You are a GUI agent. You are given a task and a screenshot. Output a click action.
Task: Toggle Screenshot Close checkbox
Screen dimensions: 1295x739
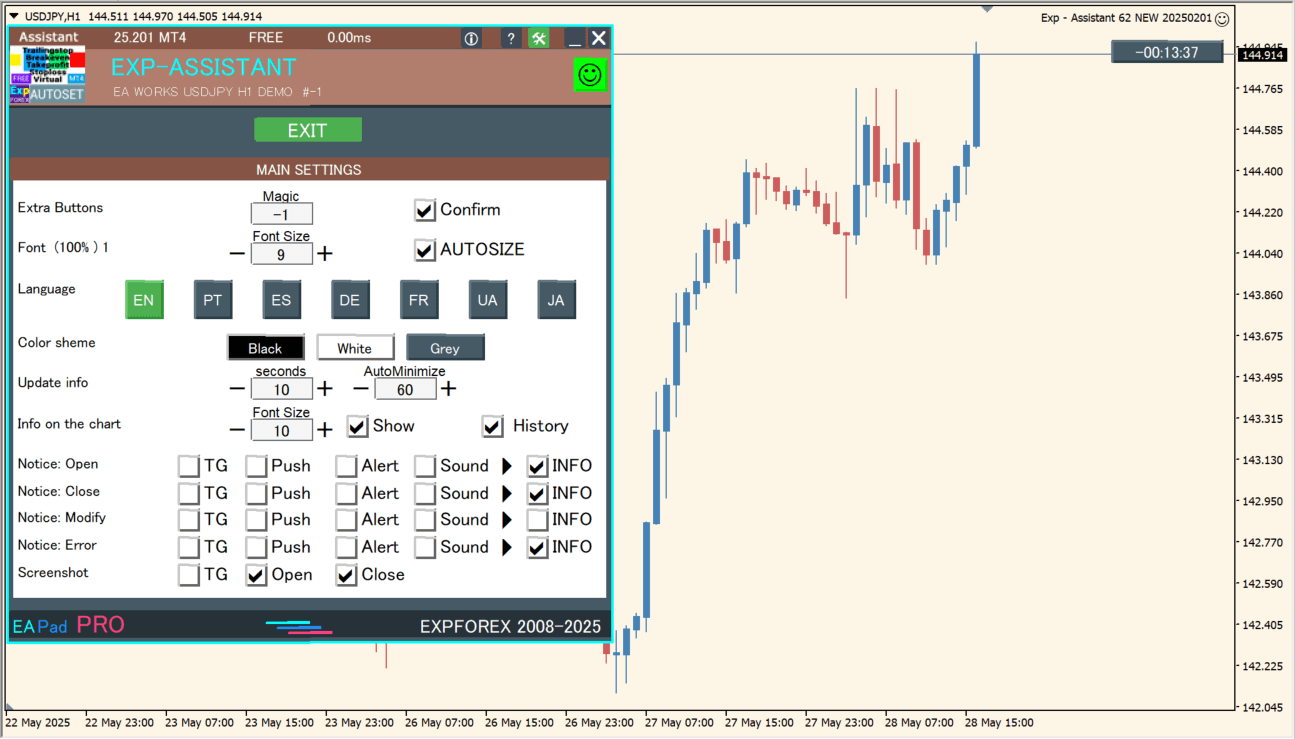[347, 575]
